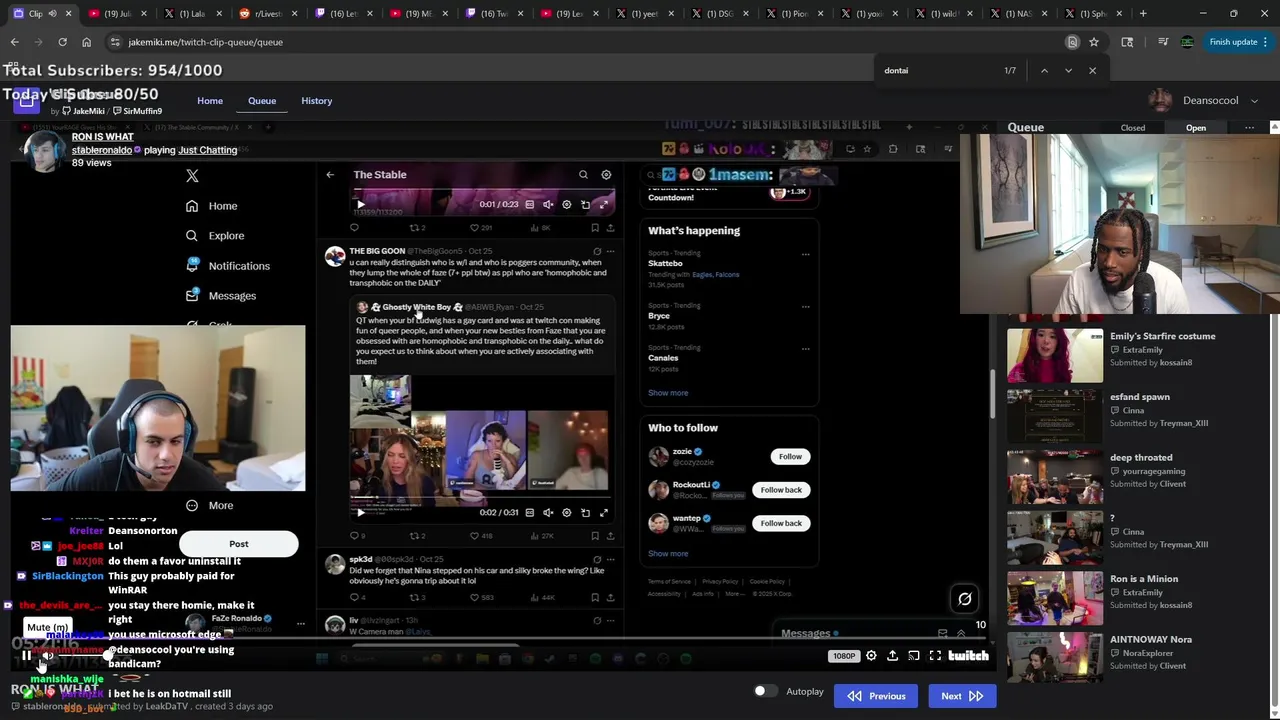Click the Google Lens search icon in address bar

1072,42
